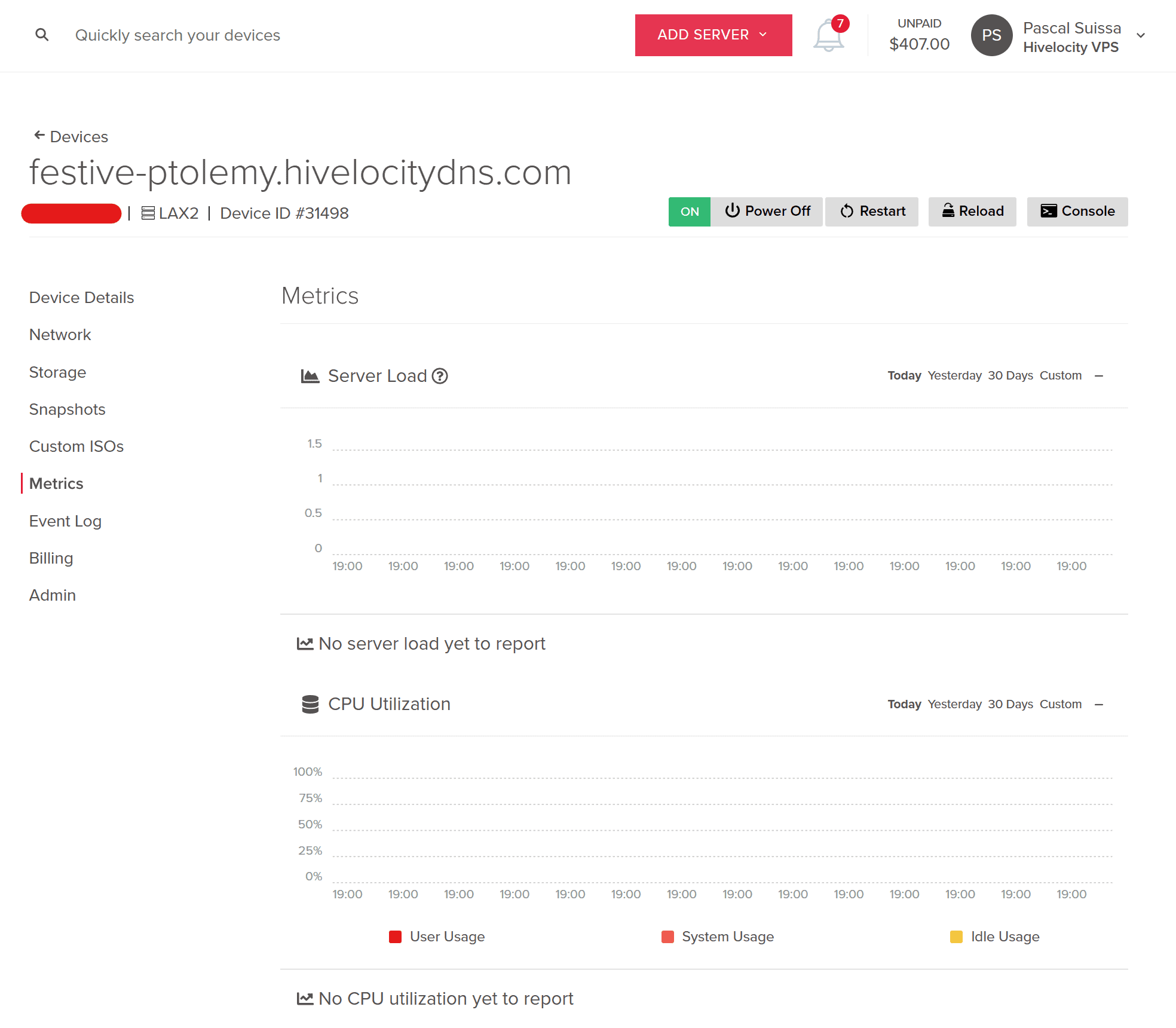Open the notifications bell
The height and width of the screenshot is (1028, 1176).
829,35
